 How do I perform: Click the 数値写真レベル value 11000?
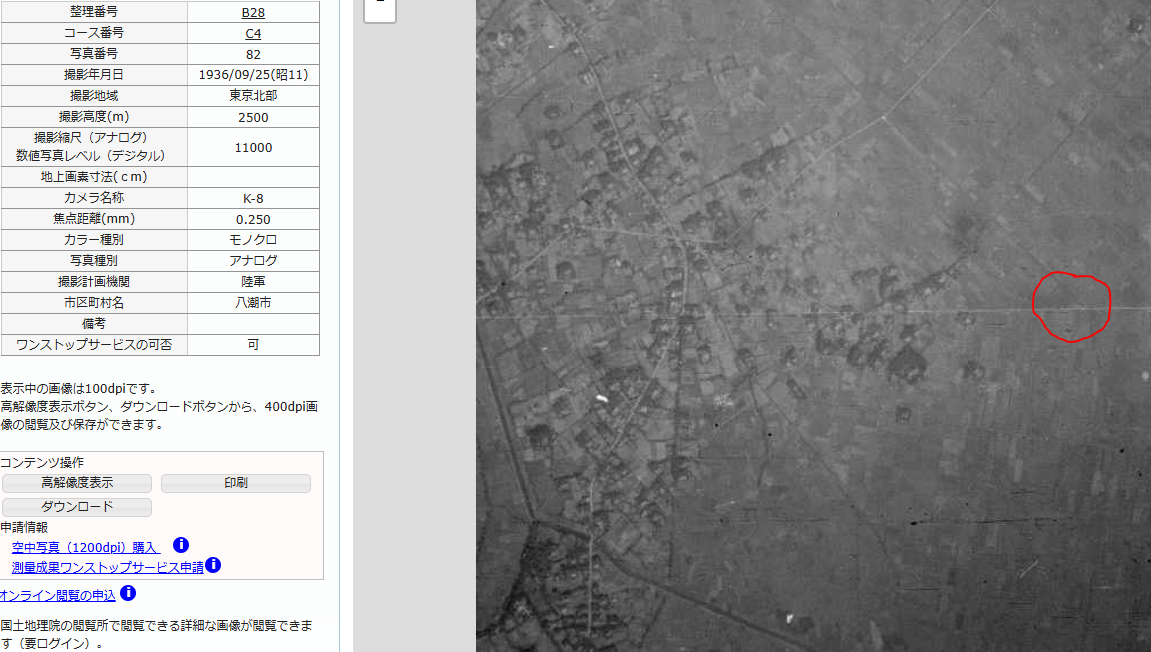(x=253, y=147)
